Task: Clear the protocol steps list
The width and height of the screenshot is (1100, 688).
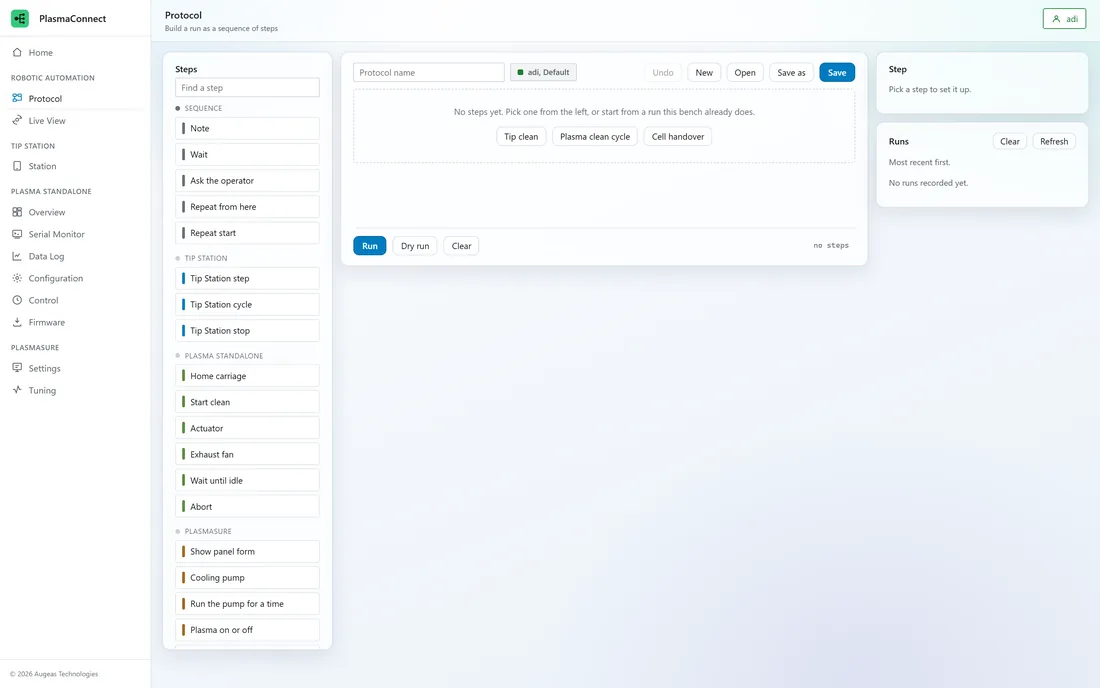Action: (x=462, y=245)
